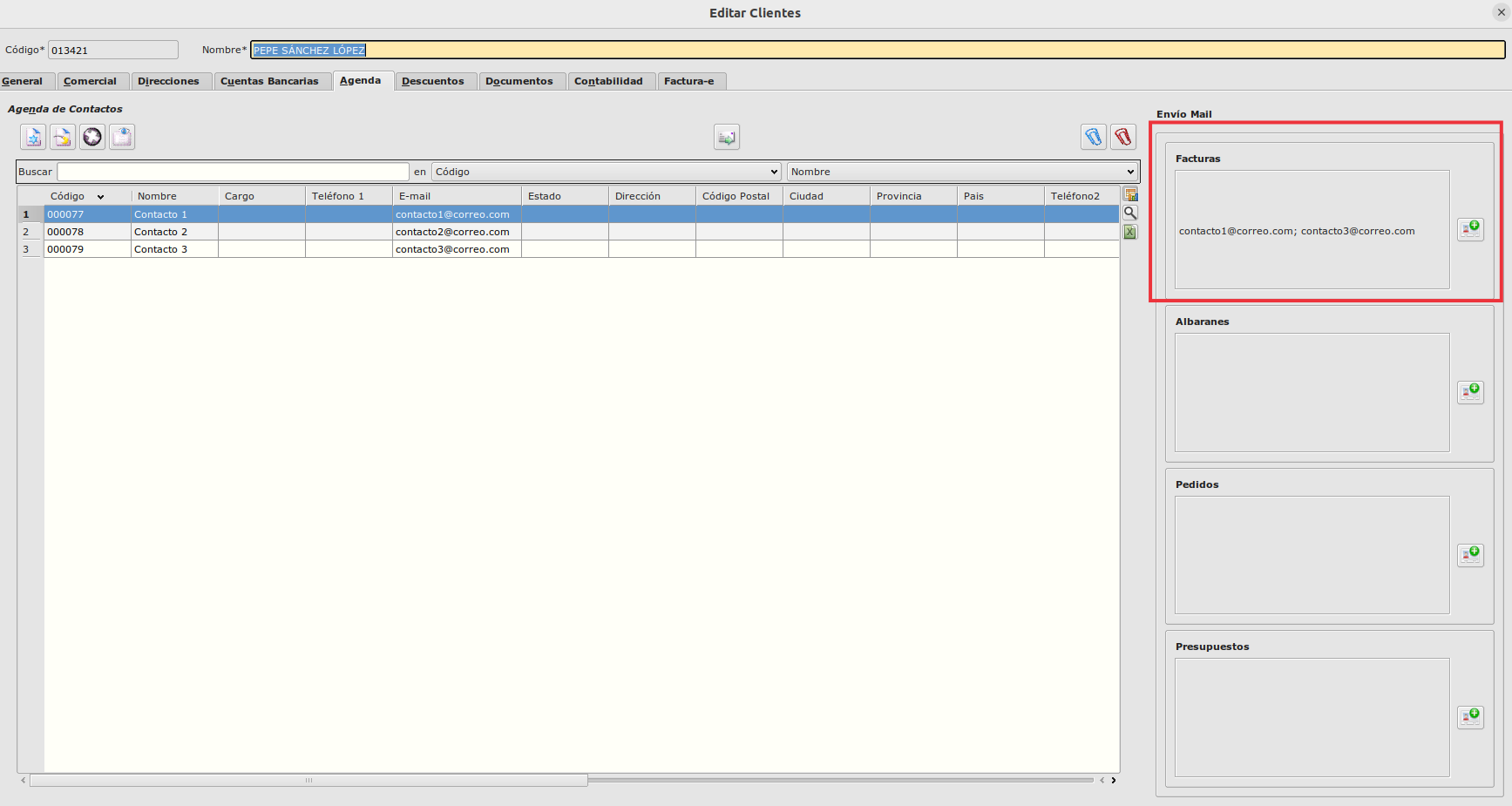Image resolution: width=1512 pixels, height=806 pixels.
Task: Click the round dark star icon button
Action: pos(92,137)
